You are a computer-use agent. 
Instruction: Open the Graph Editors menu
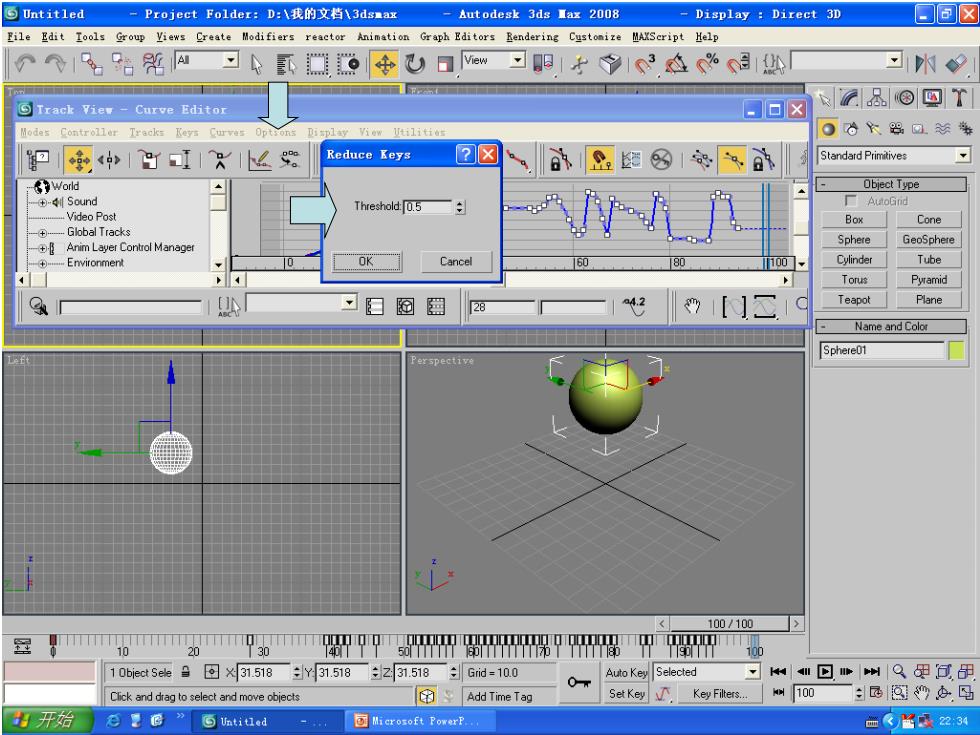pos(457,37)
